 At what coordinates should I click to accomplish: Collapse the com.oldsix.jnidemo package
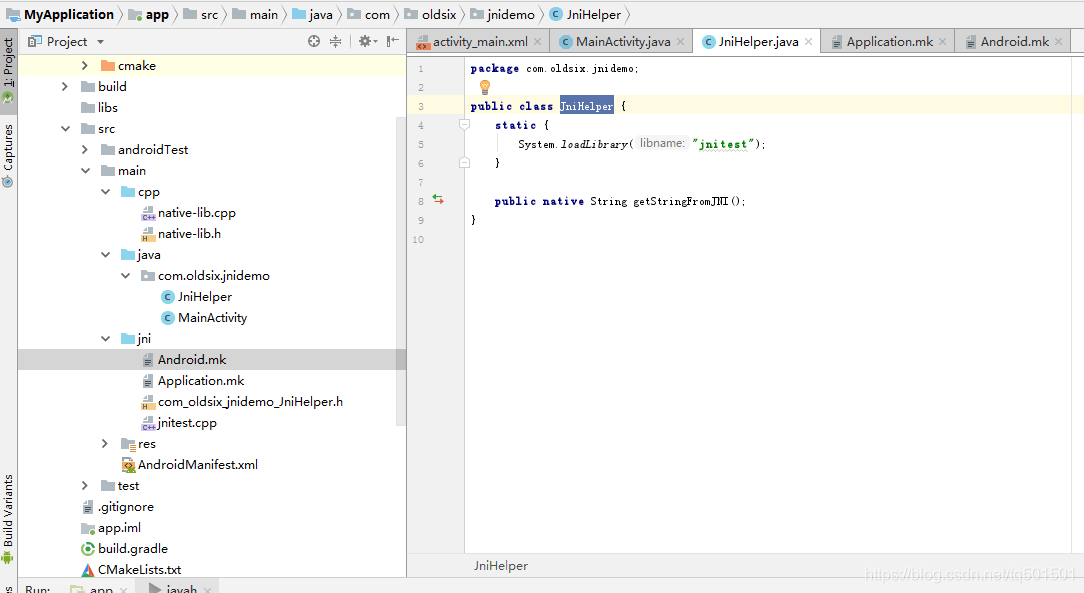125,276
